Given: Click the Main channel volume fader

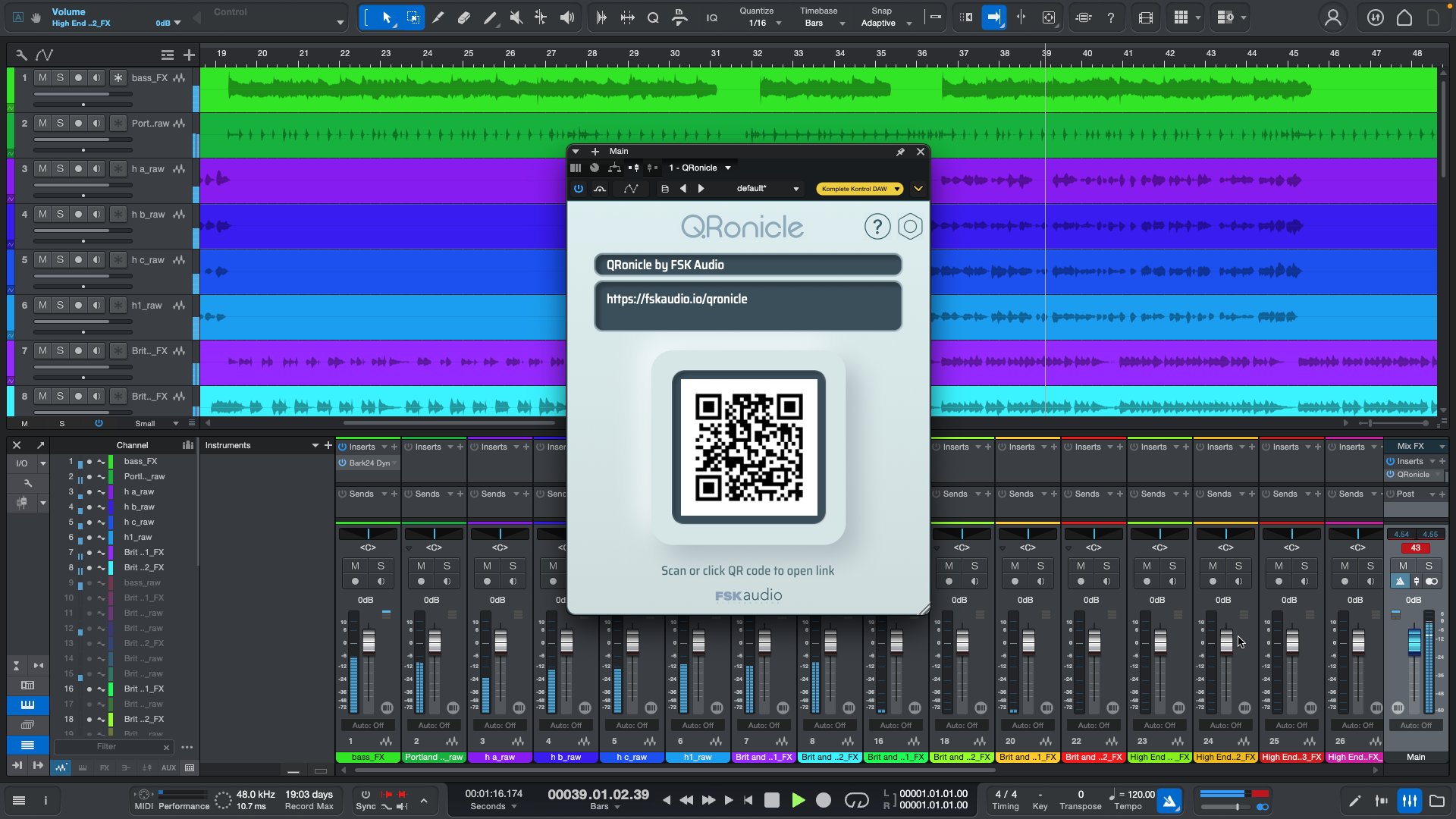Looking at the screenshot, I should coord(1414,642).
